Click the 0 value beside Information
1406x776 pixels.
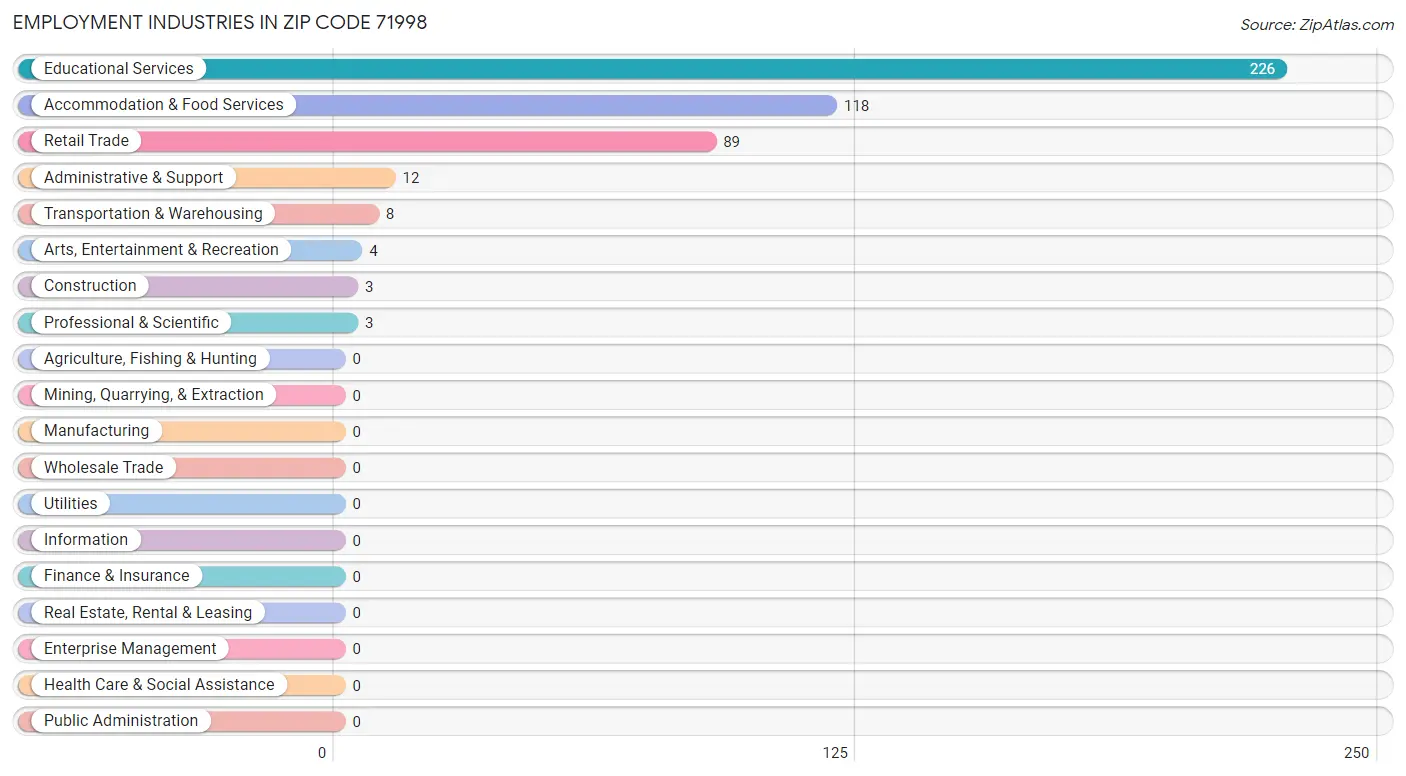(x=356, y=541)
